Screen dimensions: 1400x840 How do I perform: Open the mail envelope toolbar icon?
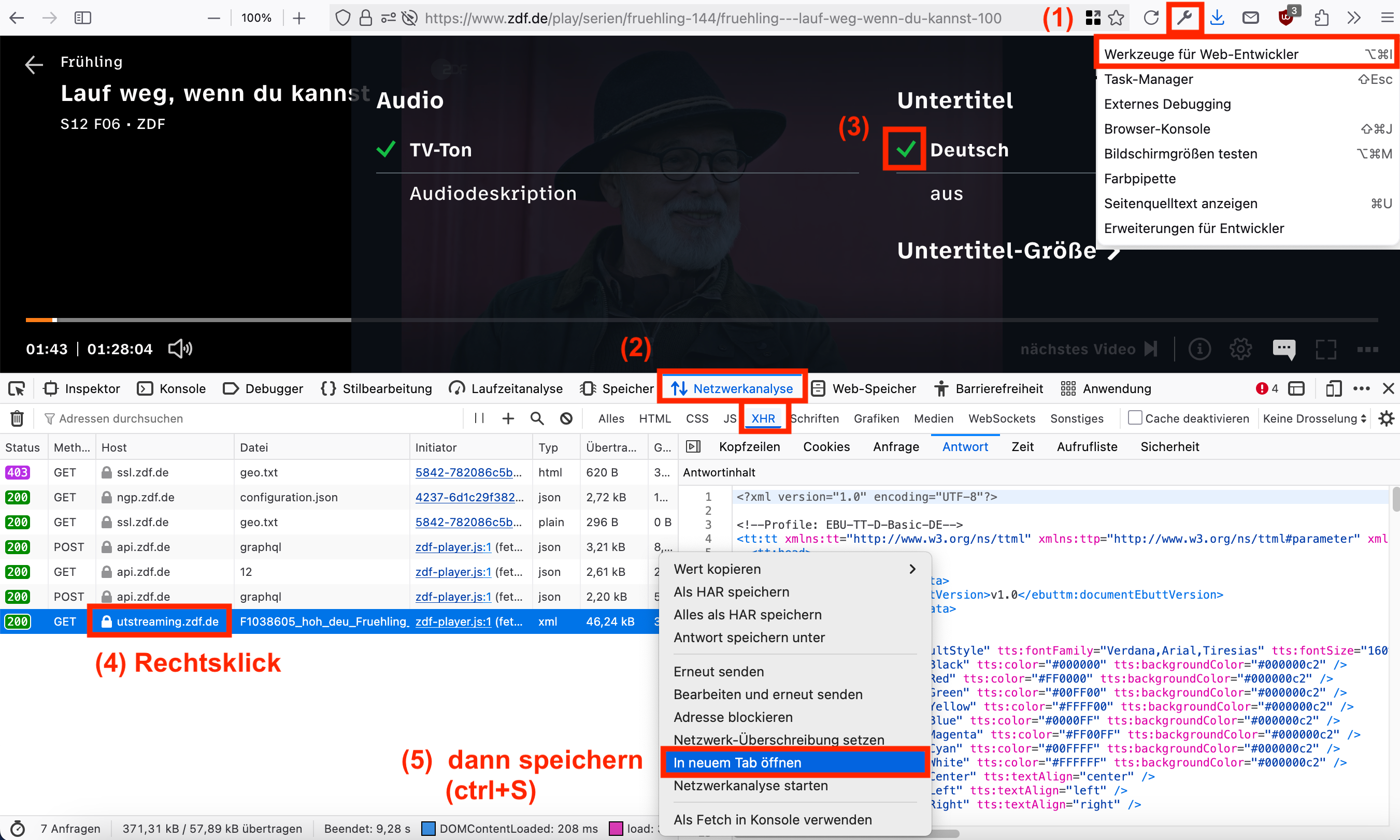point(1250,18)
